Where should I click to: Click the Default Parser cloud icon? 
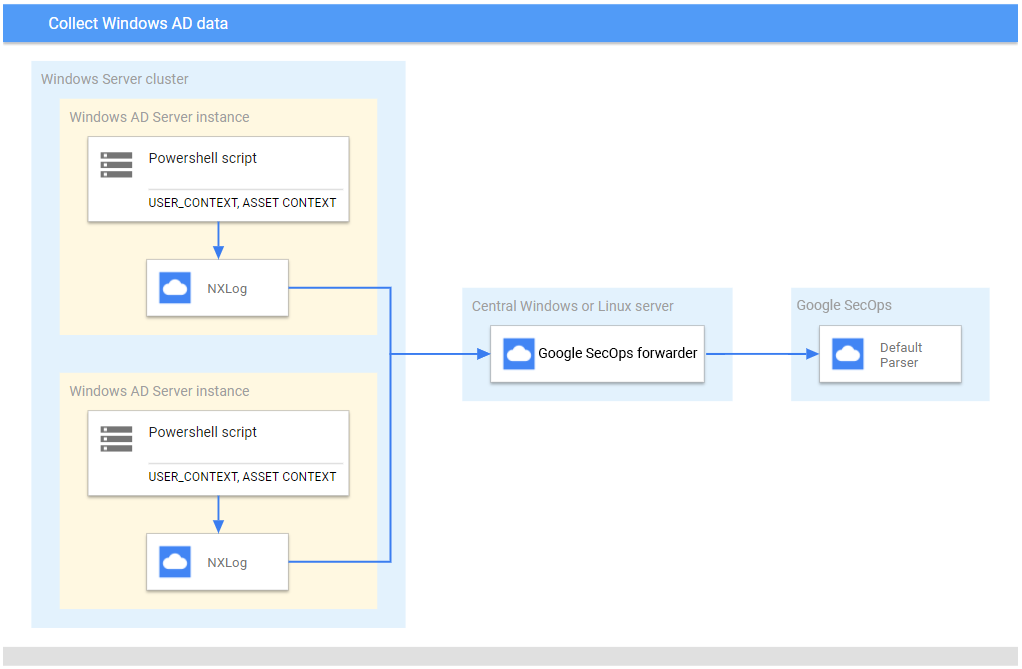pyautogui.click(x=846, y=354)
